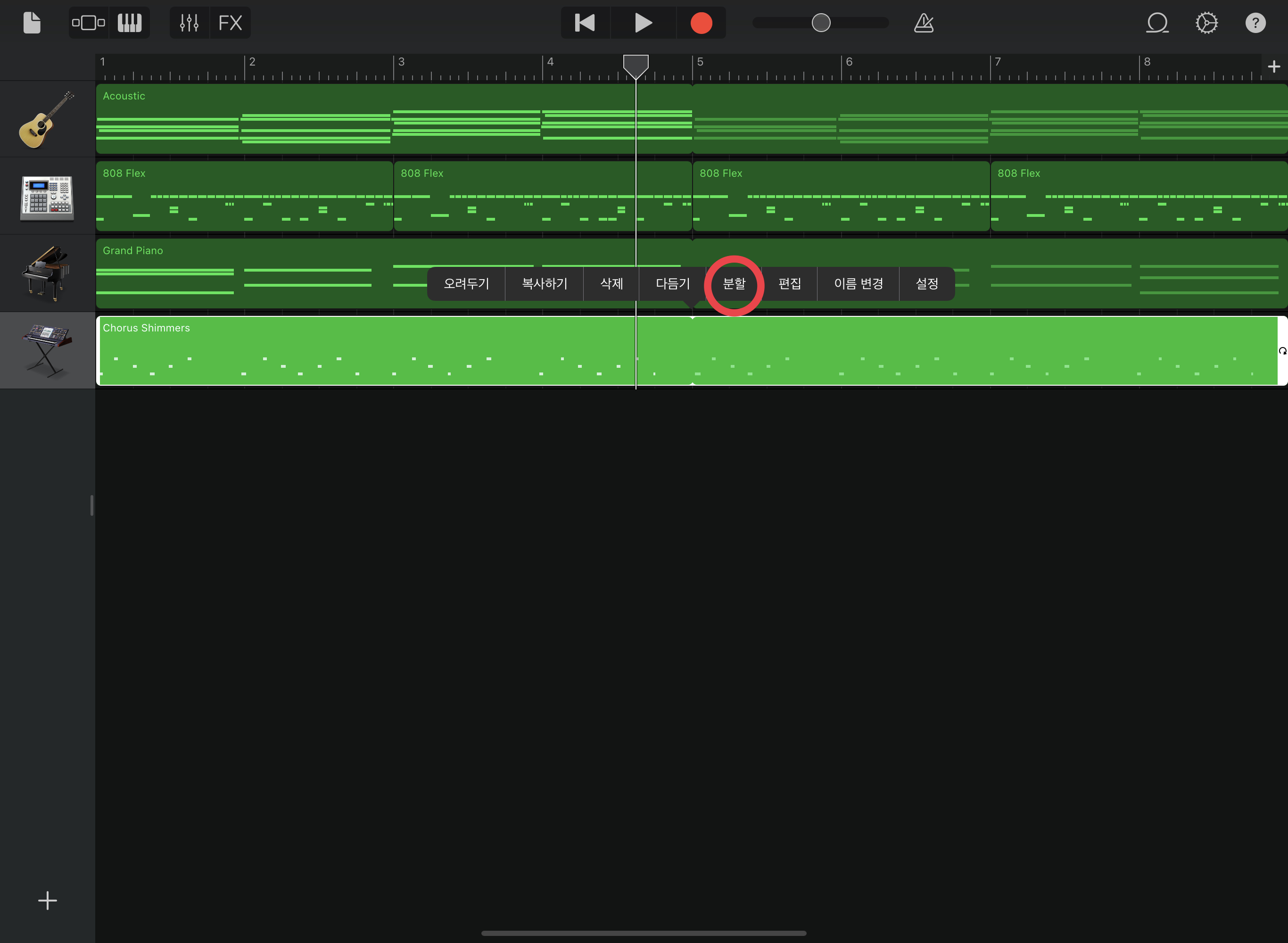Tap bar 6 on the ruler

pos(849,62)
